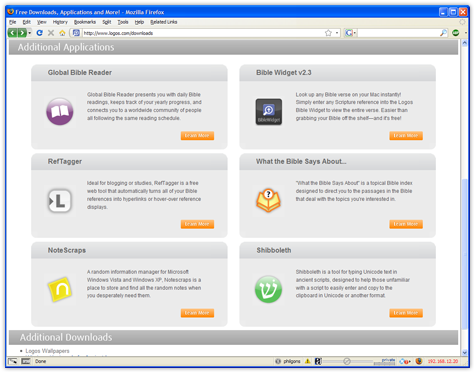Bookmark this page with the star icon
Image resolution: width=475 pixels, height=373 pixels.
[x=328, y=33]
